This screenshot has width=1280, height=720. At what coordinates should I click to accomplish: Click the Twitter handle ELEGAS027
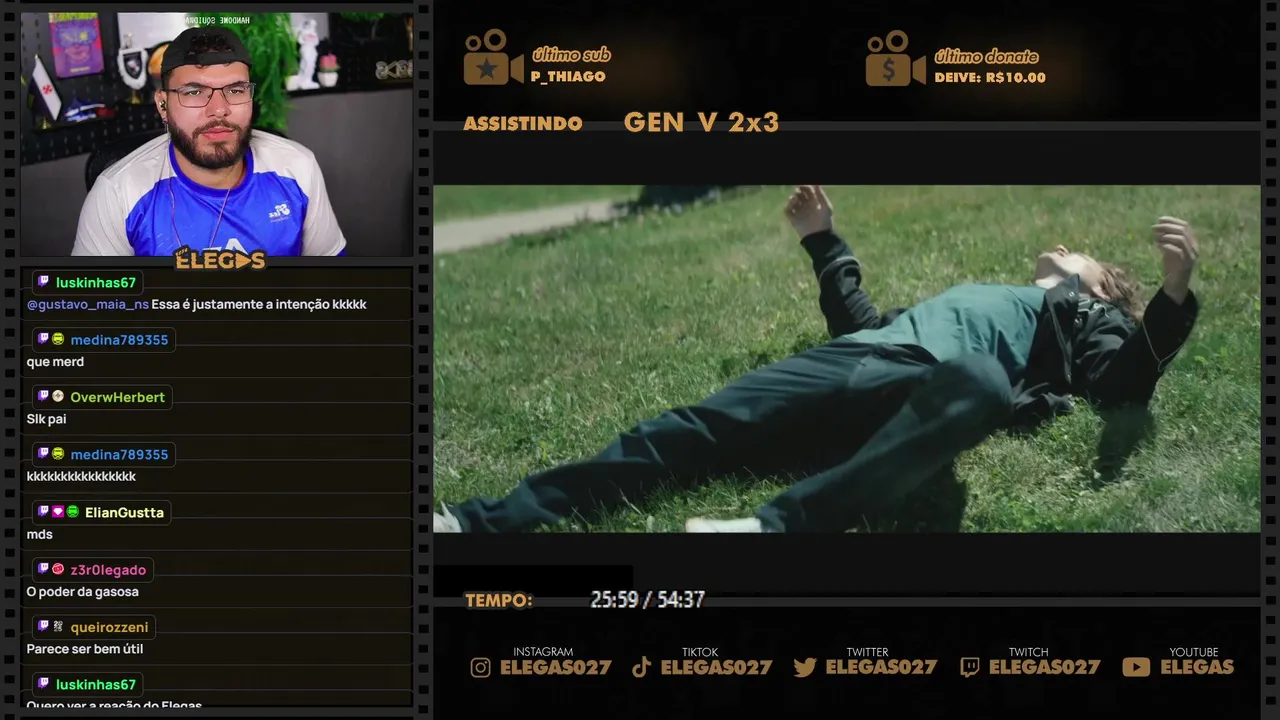coord(881,667)
